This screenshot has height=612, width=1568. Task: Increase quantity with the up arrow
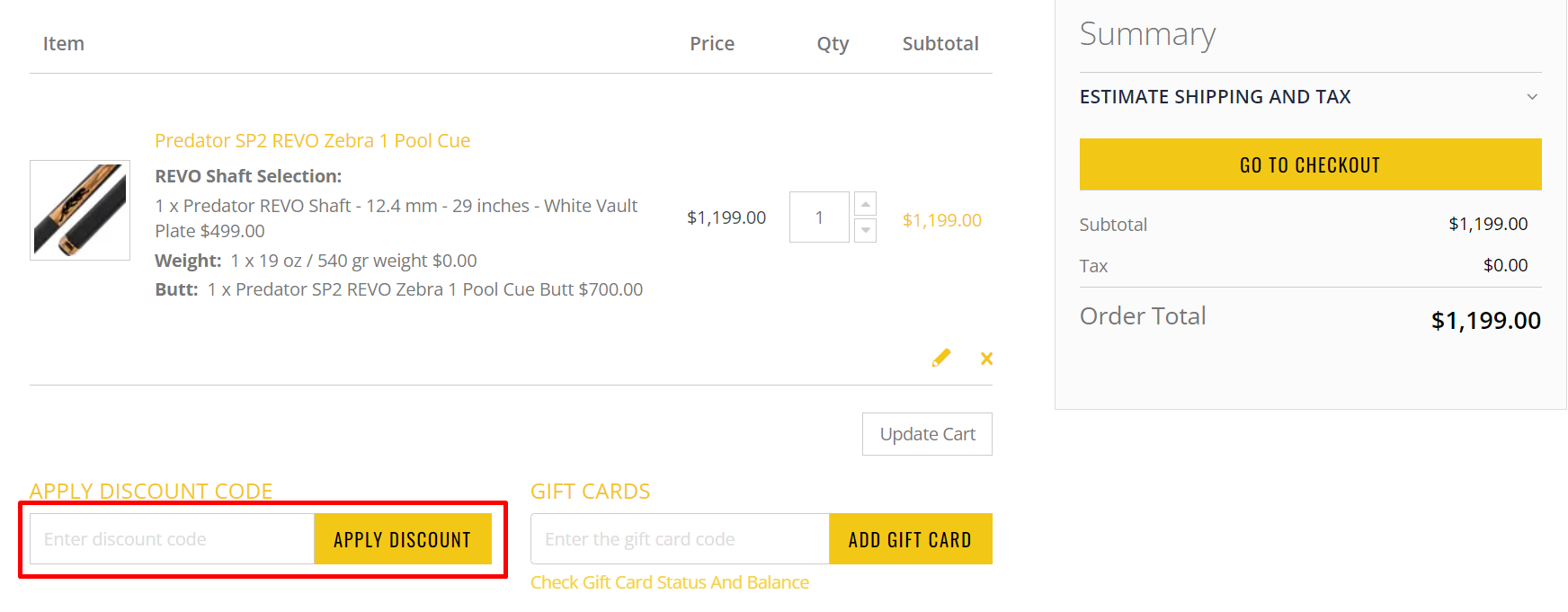(865, 204)
